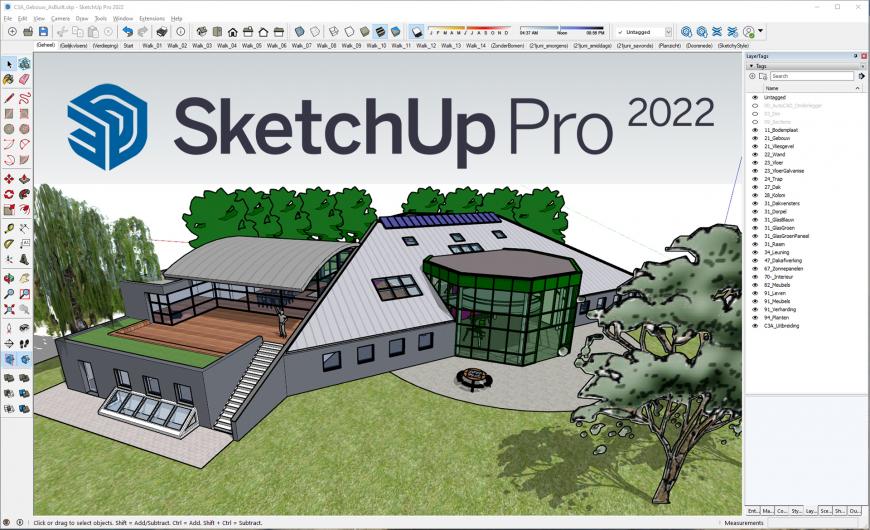This screenshot has width=870, height=530.
Task: Show the hidden 00_AutoCAD tag
Action: coord(755,105)
